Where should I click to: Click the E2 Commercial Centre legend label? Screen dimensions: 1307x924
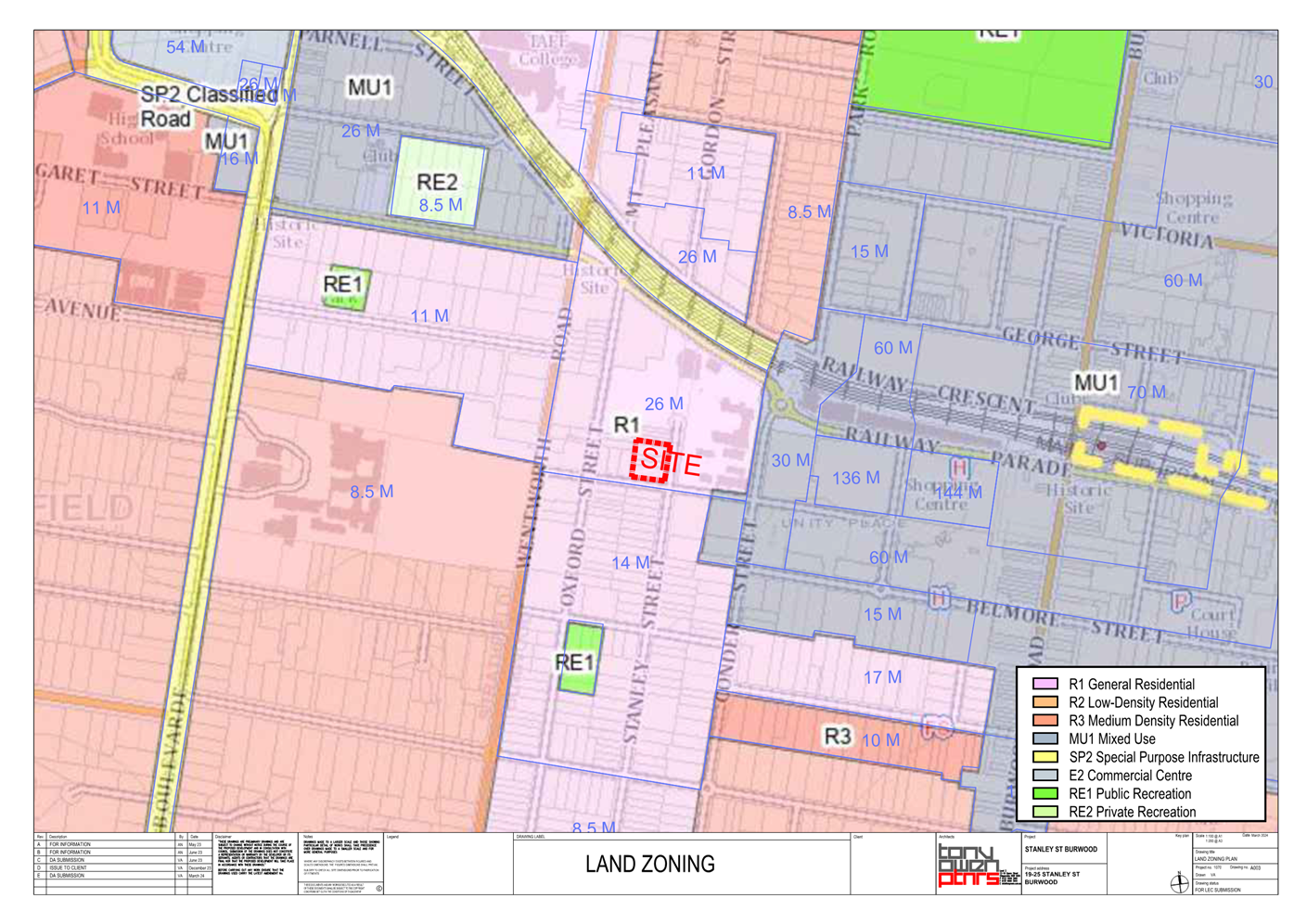pos(1130,776)
